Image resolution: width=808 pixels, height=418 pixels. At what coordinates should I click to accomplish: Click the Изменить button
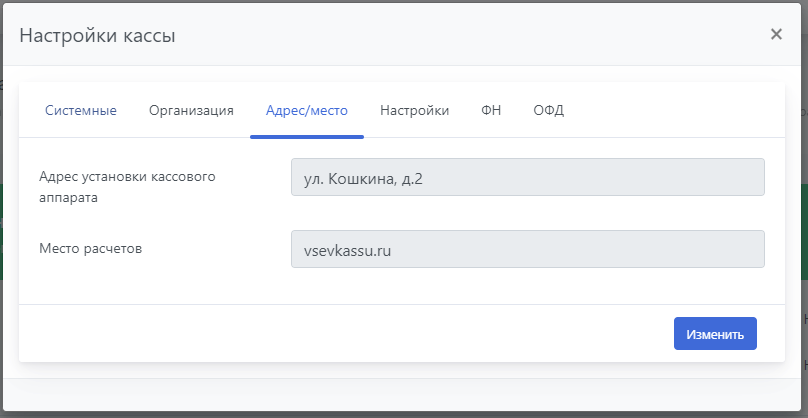pyautogui.click(x=715, y=334)
